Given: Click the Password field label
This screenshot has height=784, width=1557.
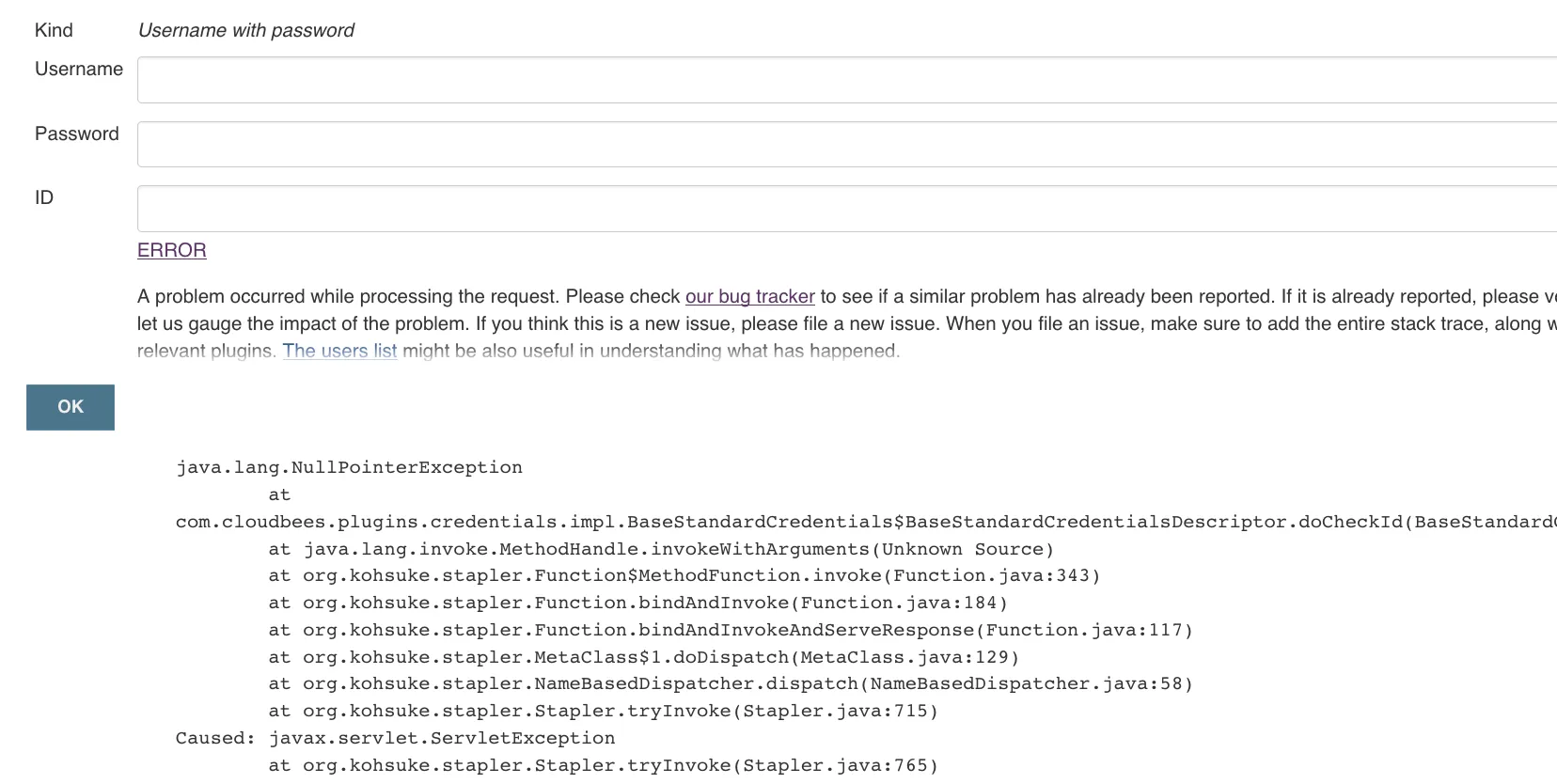Looking at the screenshot, I should (77, 133).
